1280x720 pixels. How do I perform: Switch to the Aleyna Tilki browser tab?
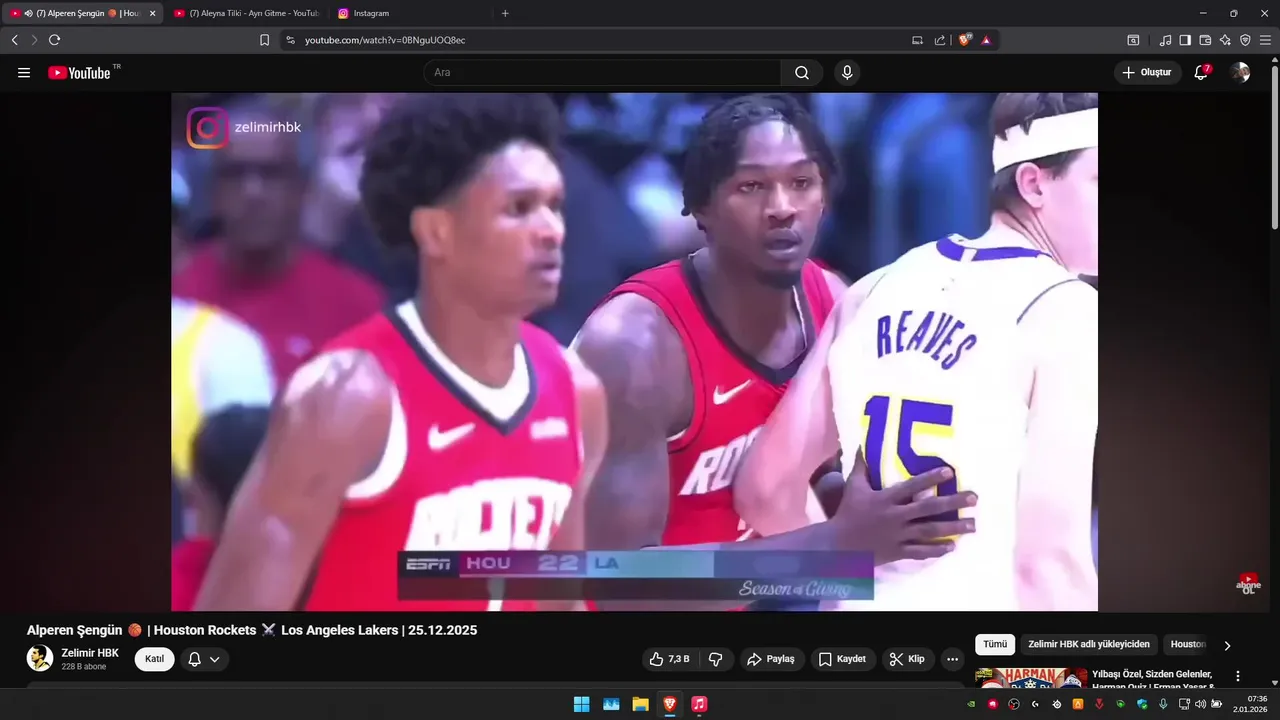246,13
